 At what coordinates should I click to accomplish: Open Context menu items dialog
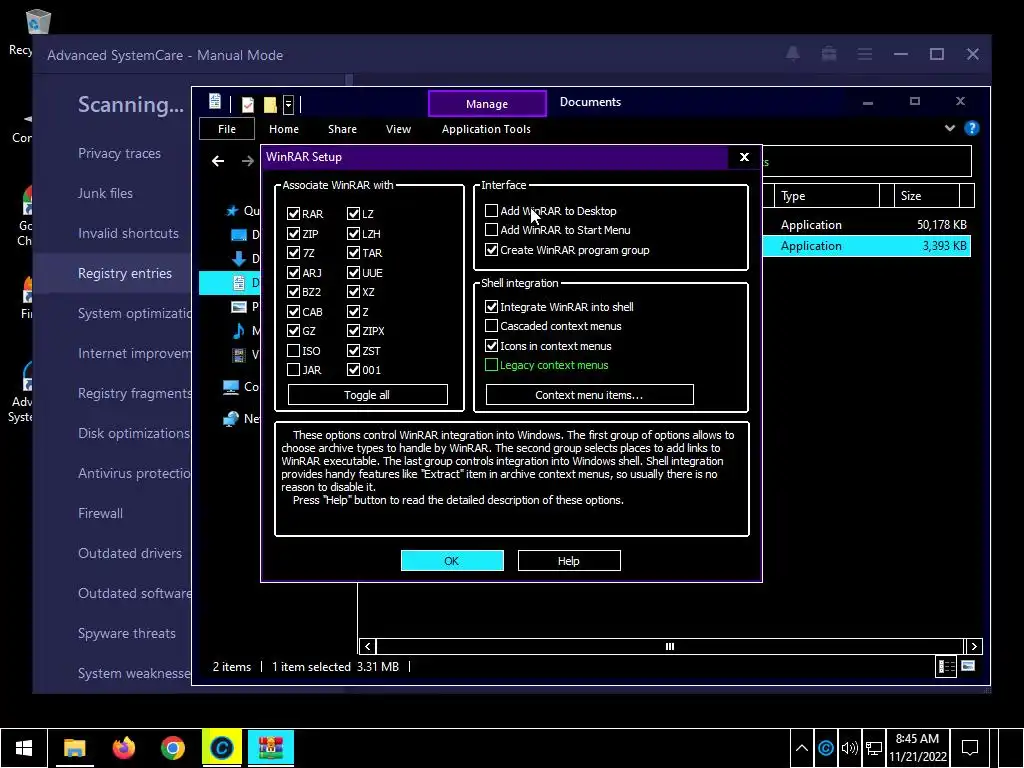pyautogui.click(x=589, y=394)
